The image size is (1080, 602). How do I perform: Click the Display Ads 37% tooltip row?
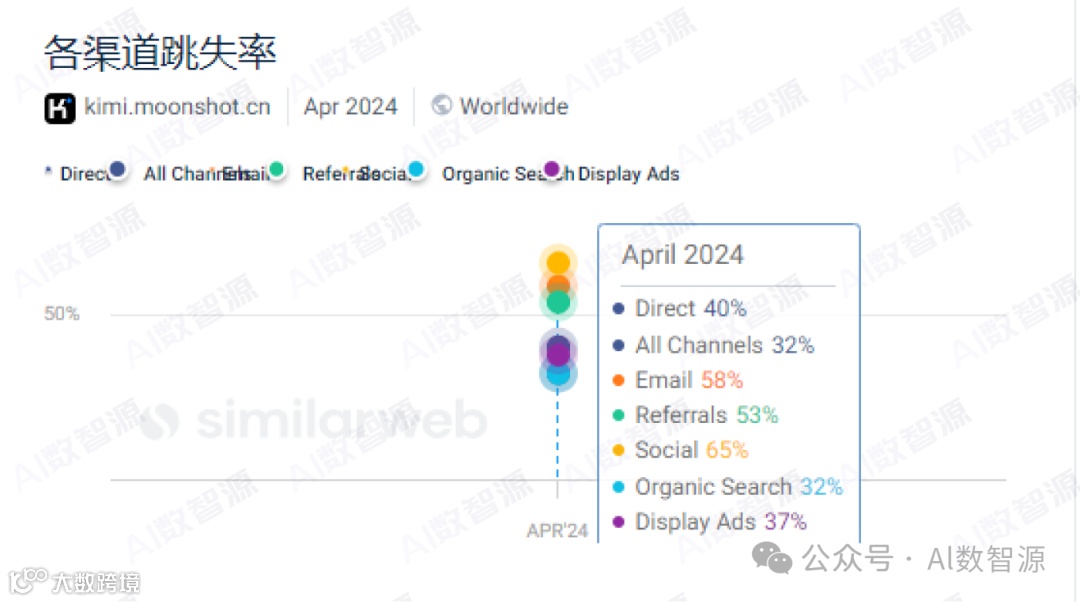(710, 522)
